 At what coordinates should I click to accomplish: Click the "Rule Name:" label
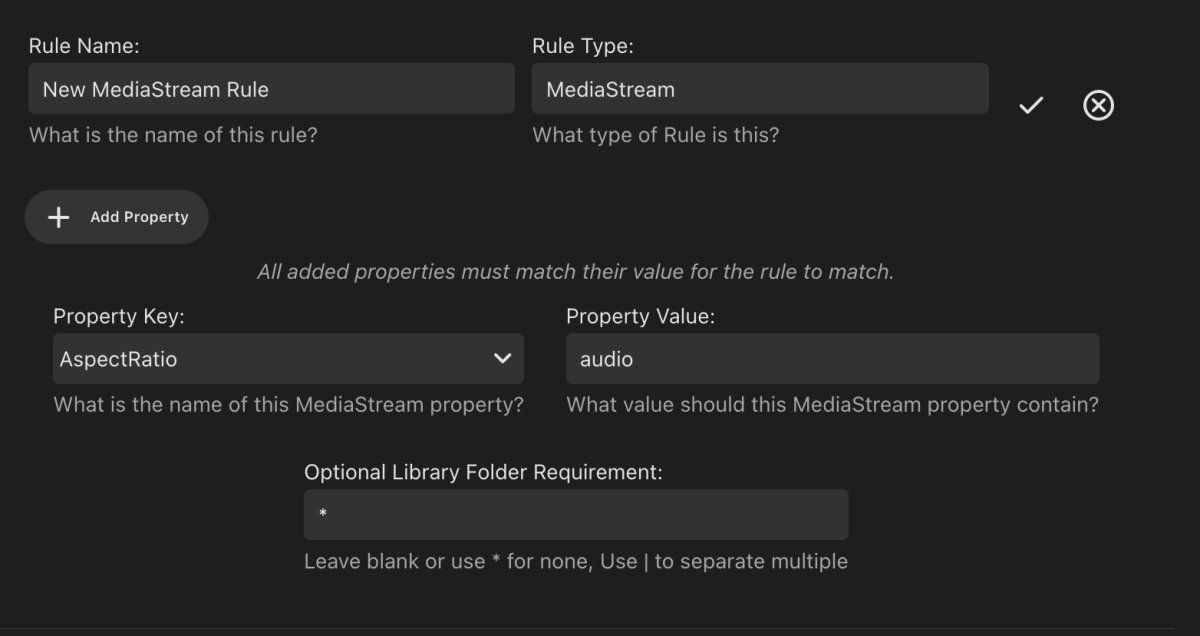tap(84, 46)
